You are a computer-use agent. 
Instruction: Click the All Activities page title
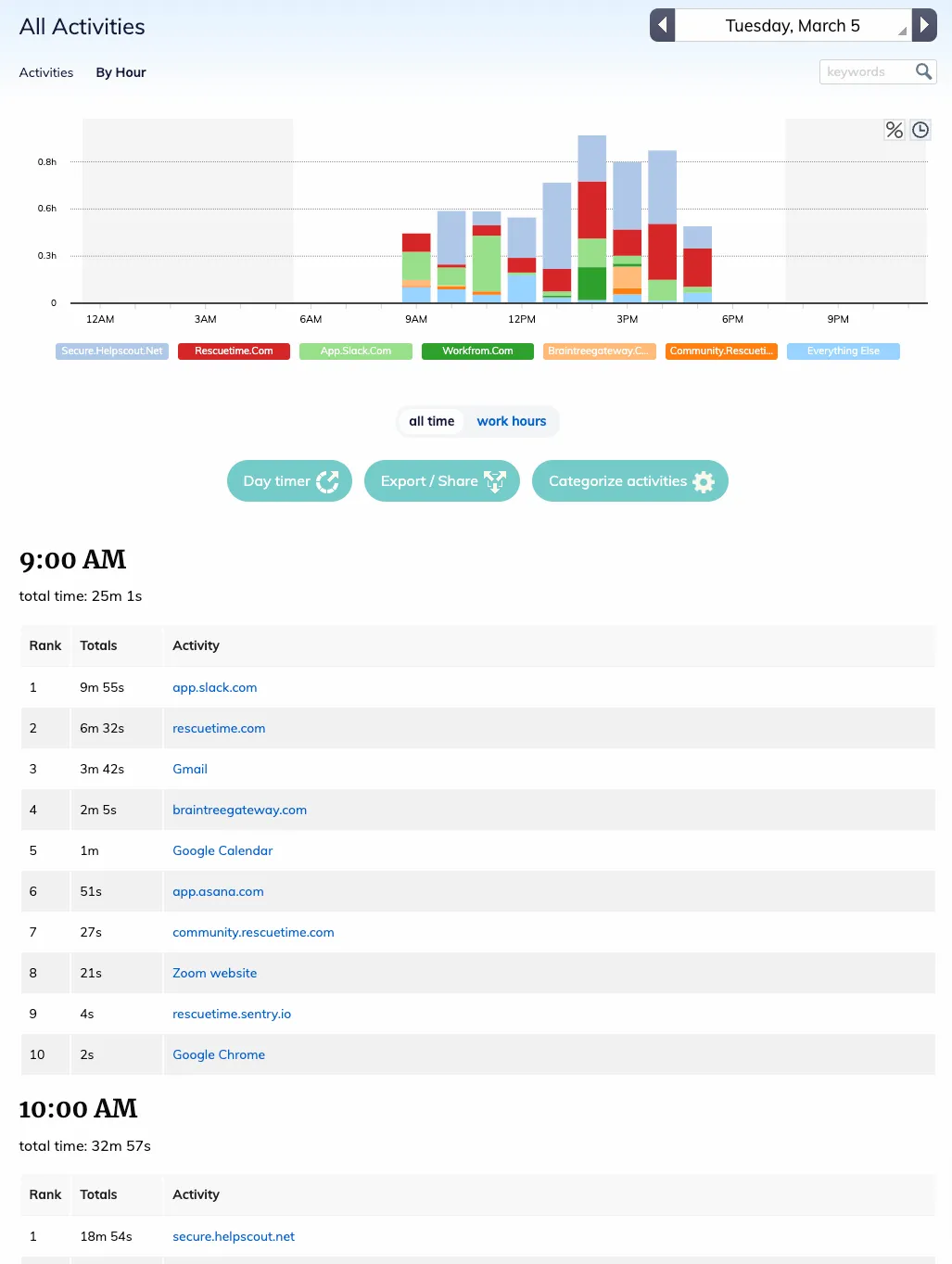point(83,27)
